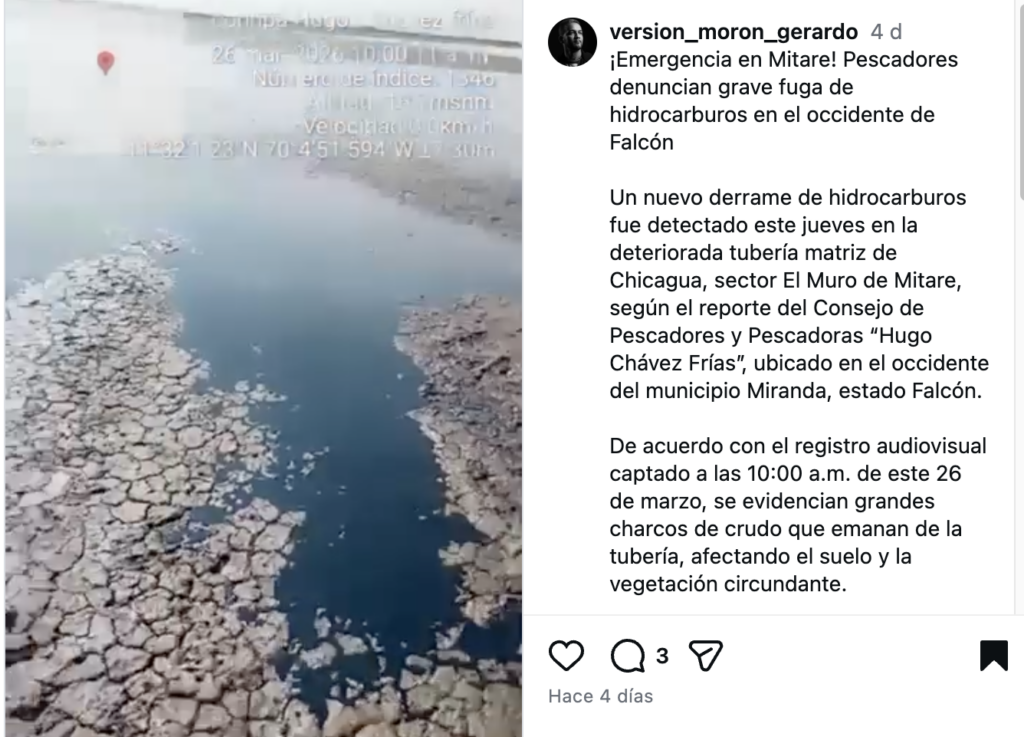Toggle the saved bookmark icon
This screenshot has width=1024, height=737.
tap(993, 655)
